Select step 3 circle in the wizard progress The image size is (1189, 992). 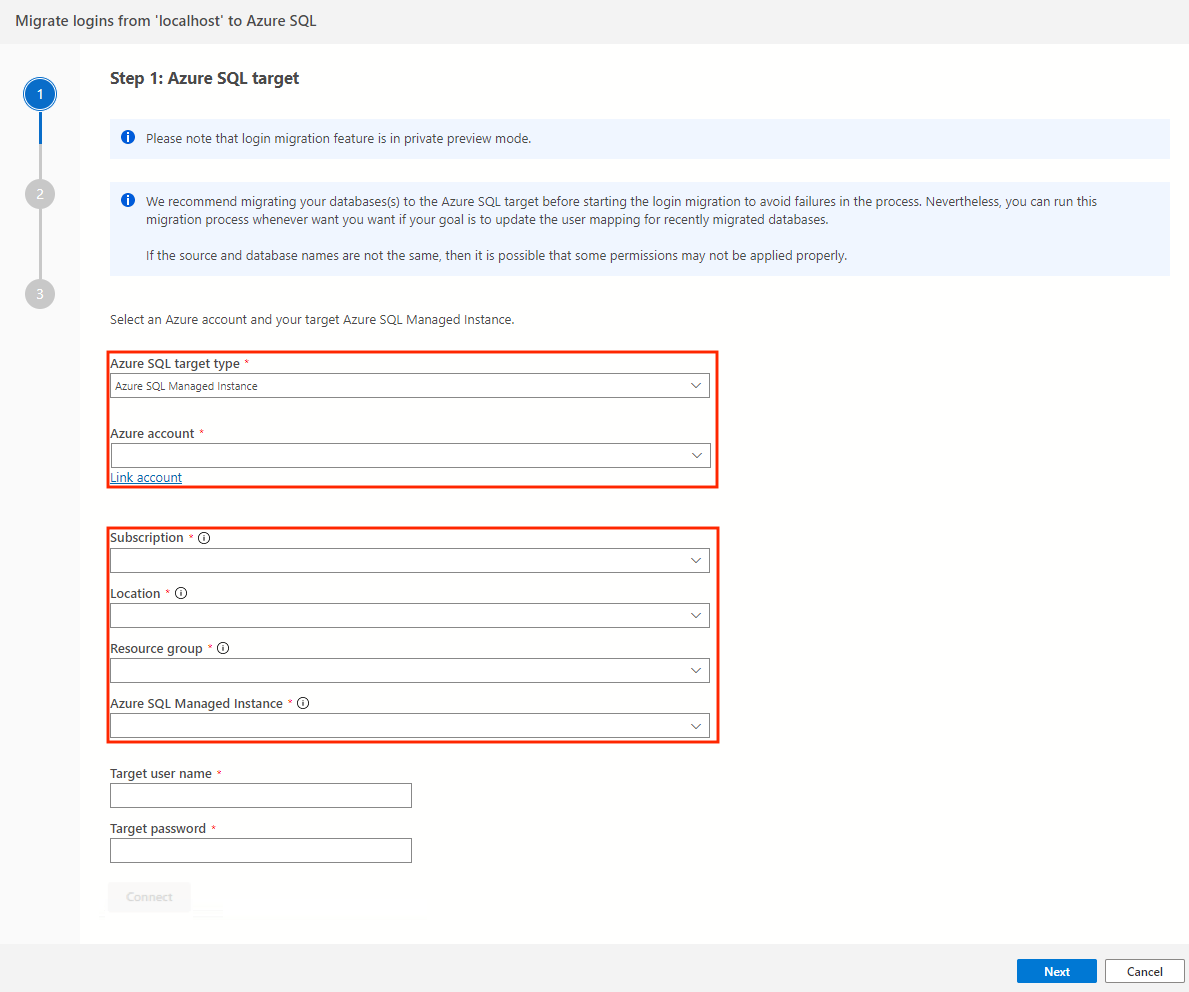click(40, 293)
